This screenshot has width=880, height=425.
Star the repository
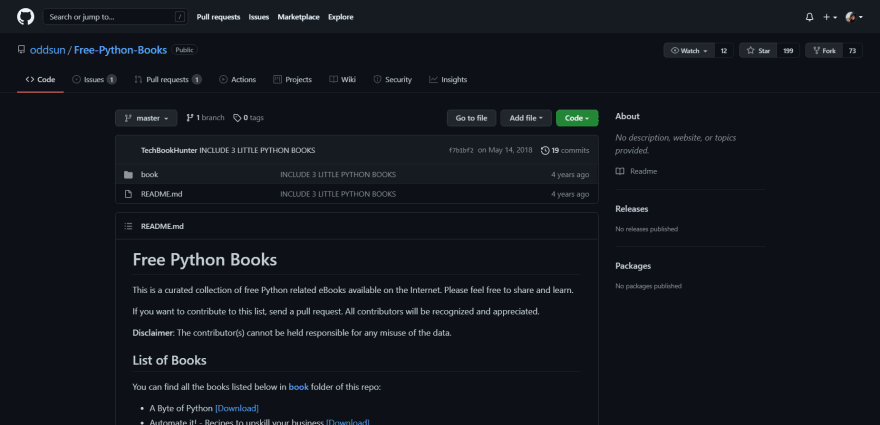click(758, 51)
